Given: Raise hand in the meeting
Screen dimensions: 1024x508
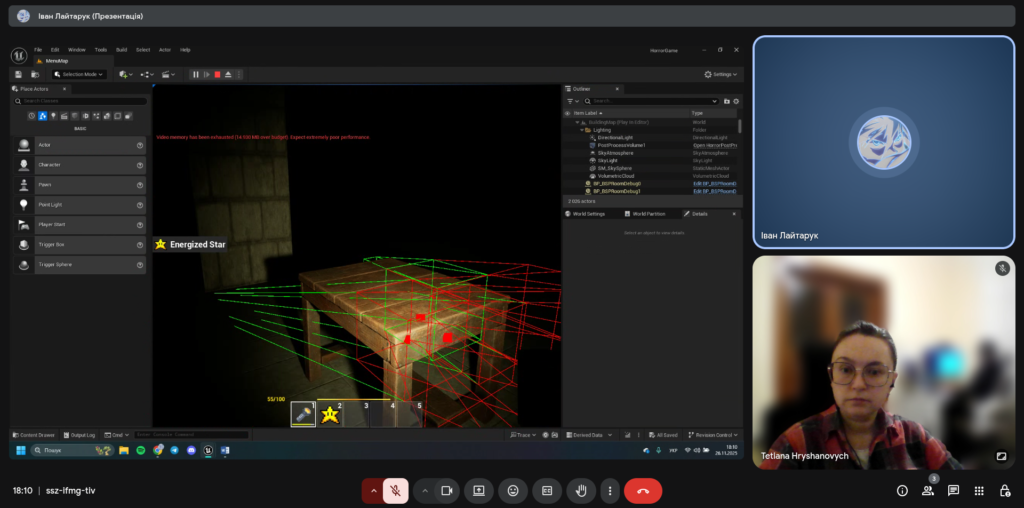Looking at the screenshot, I should 581,491.
